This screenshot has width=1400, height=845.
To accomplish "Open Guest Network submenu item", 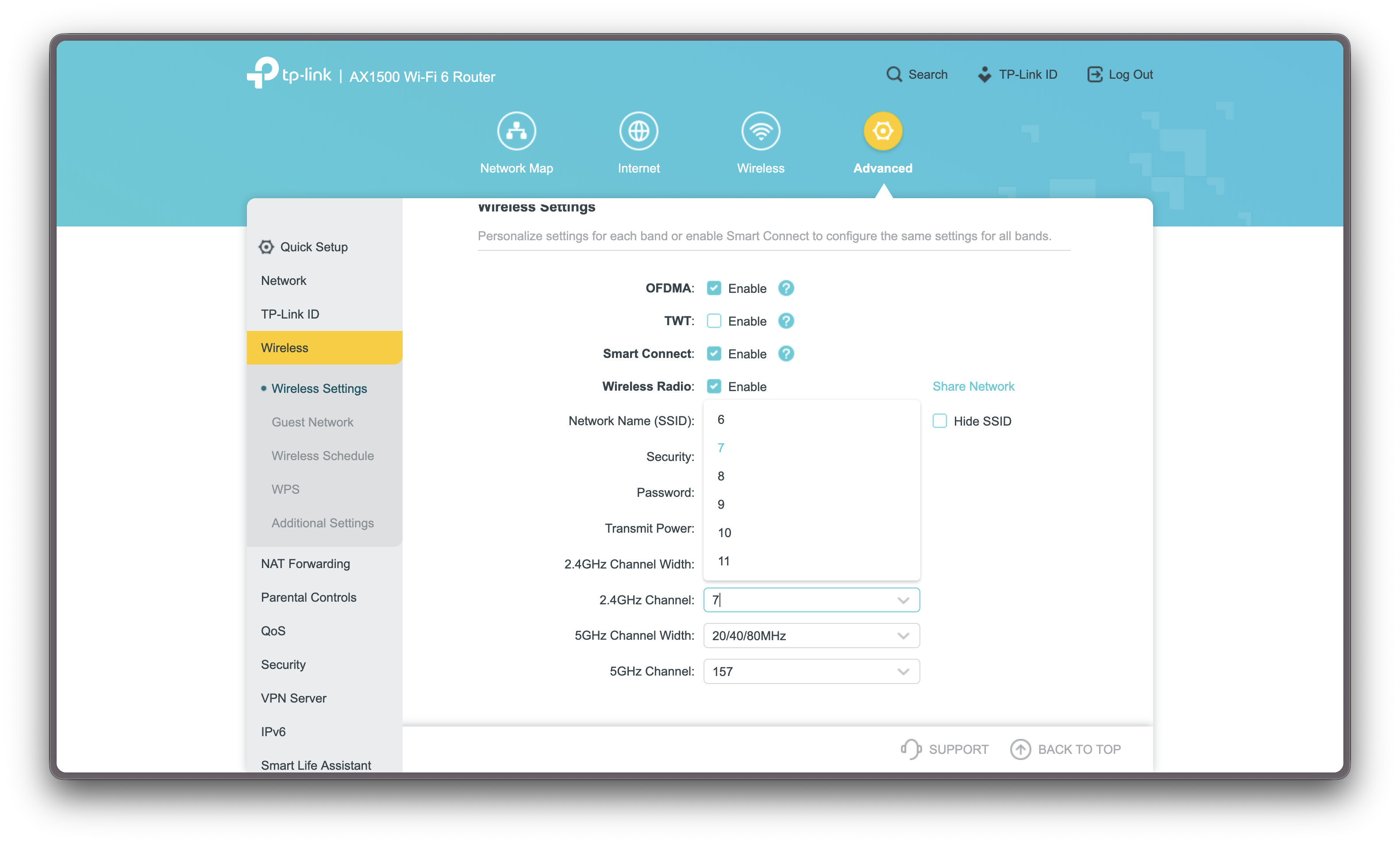I will point(312,422).
